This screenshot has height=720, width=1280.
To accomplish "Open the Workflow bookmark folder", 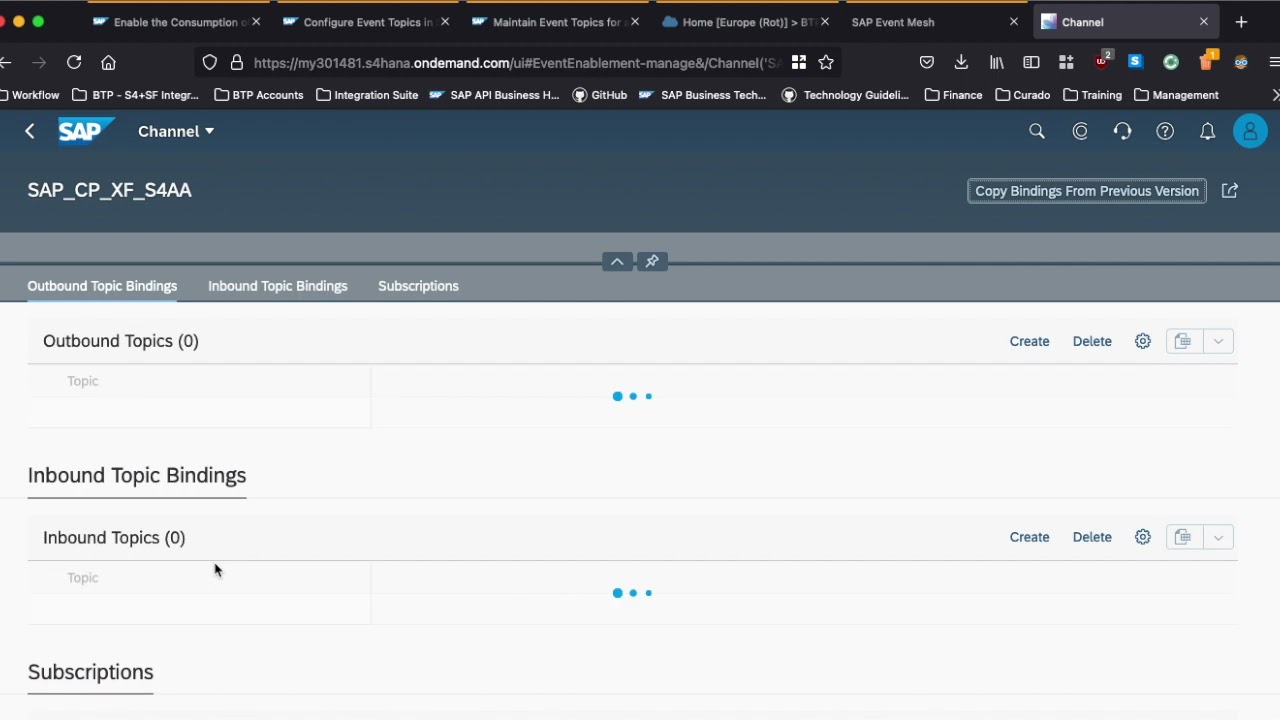I will (30, 95).
